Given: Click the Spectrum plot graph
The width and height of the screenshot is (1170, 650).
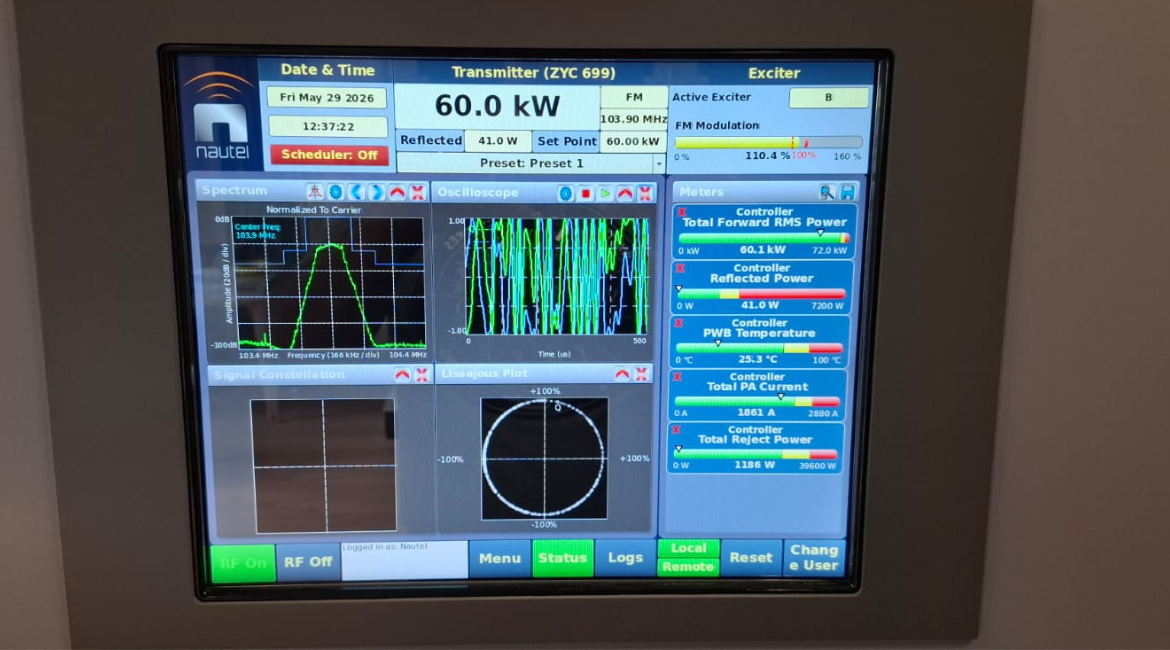Looking at the screenshot, I should (x=330, y=283).
